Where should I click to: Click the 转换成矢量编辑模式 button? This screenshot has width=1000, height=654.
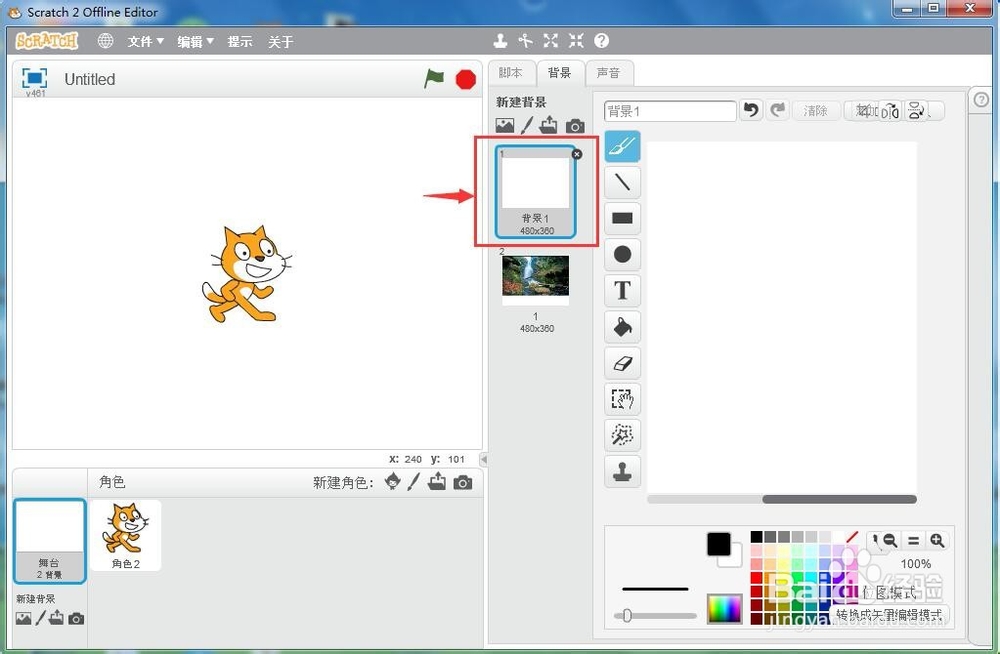(889, 615)
